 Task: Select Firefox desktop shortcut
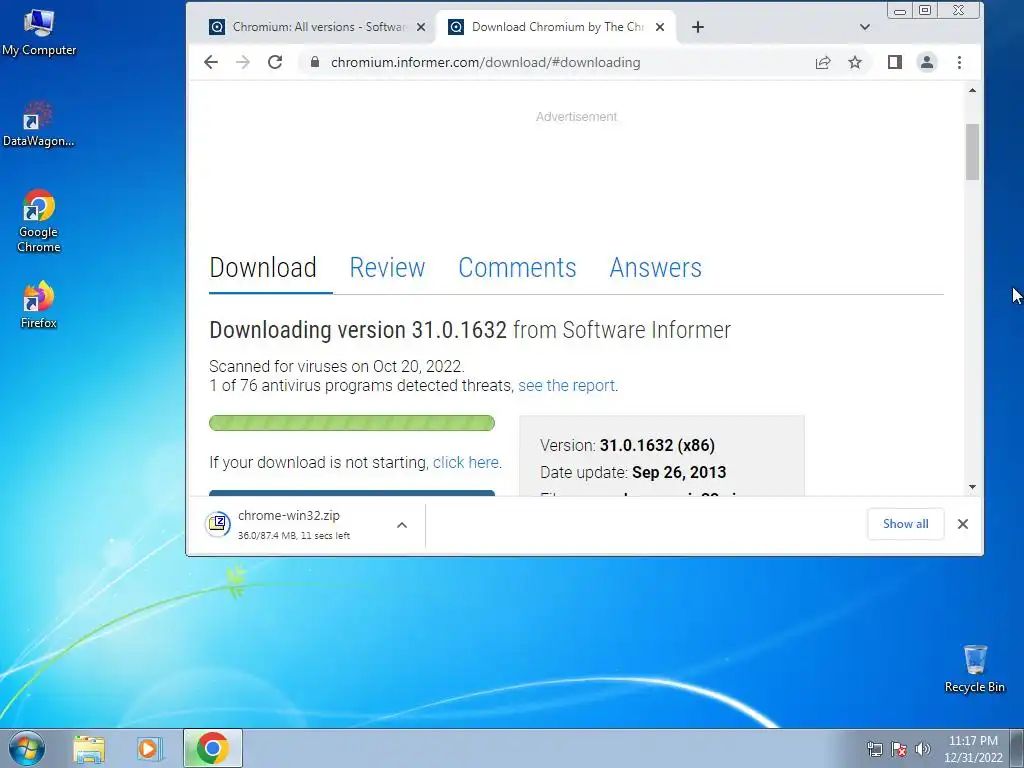point(39,304)
